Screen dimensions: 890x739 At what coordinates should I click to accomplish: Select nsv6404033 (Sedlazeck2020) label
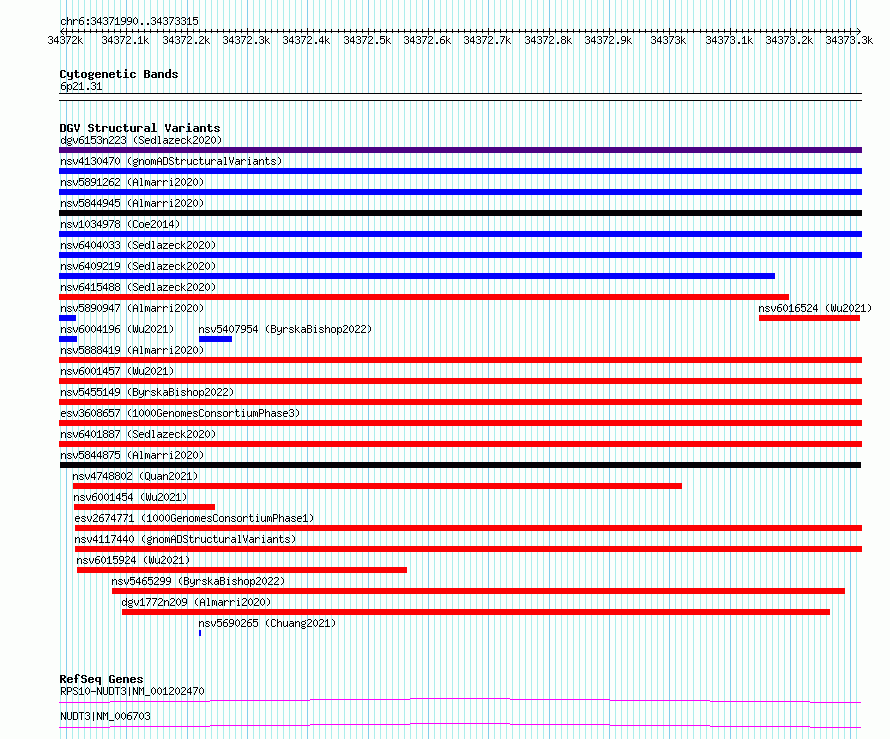pos(138,245)
